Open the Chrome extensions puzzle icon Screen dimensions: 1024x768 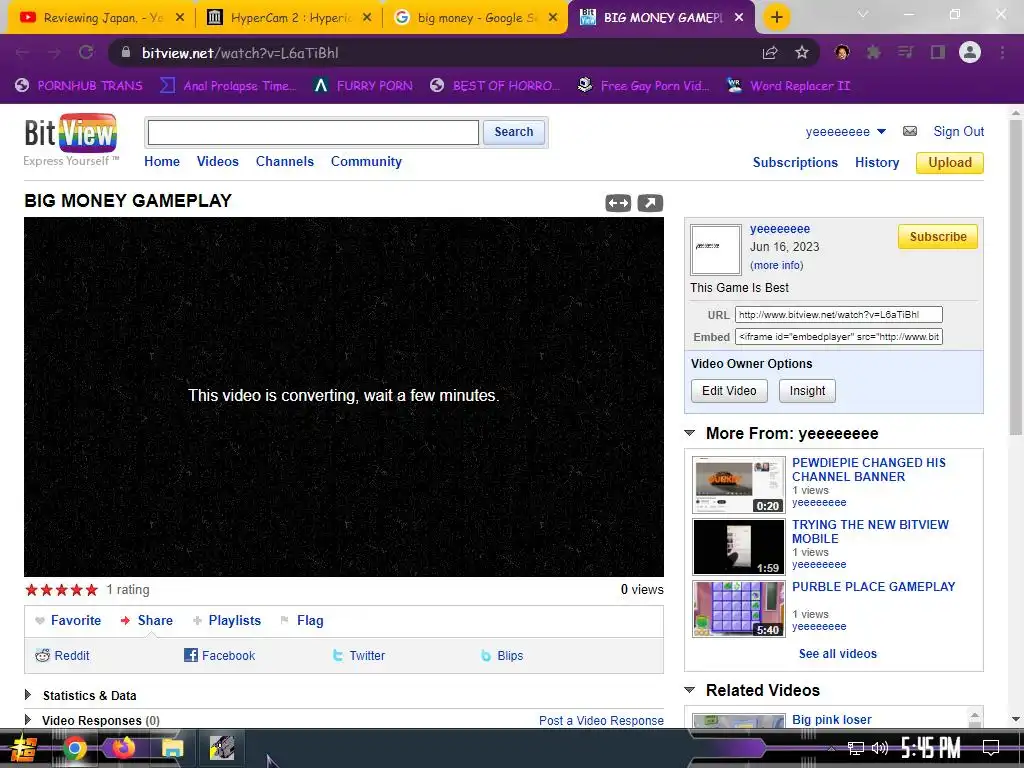click(x=874, y=52)
